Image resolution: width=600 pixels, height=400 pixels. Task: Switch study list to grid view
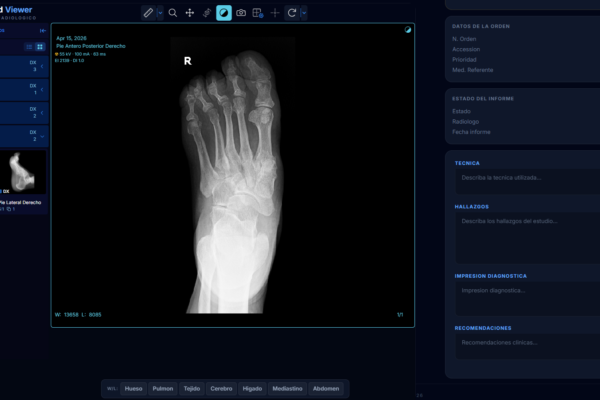(x=40, y=47)
